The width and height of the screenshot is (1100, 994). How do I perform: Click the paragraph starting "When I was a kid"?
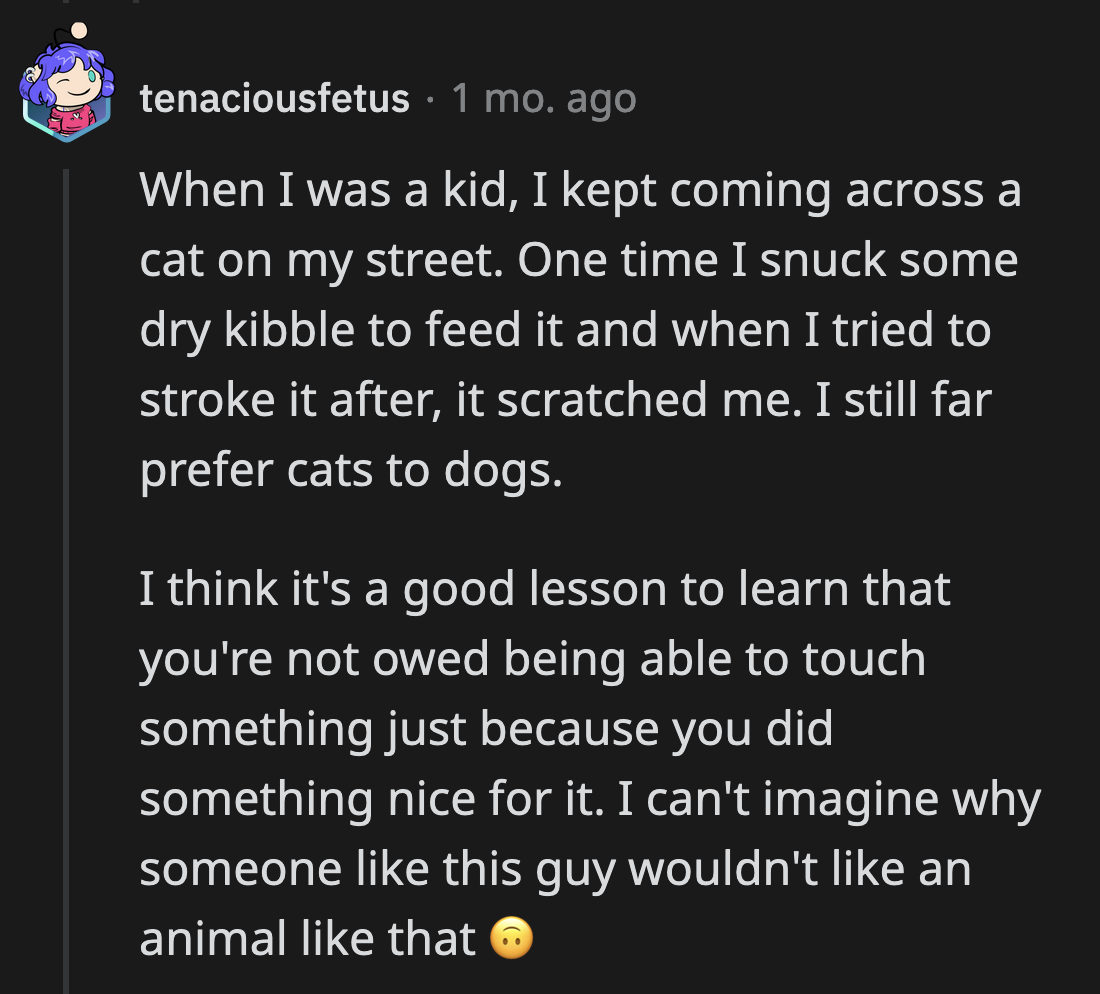pos(580,330)
